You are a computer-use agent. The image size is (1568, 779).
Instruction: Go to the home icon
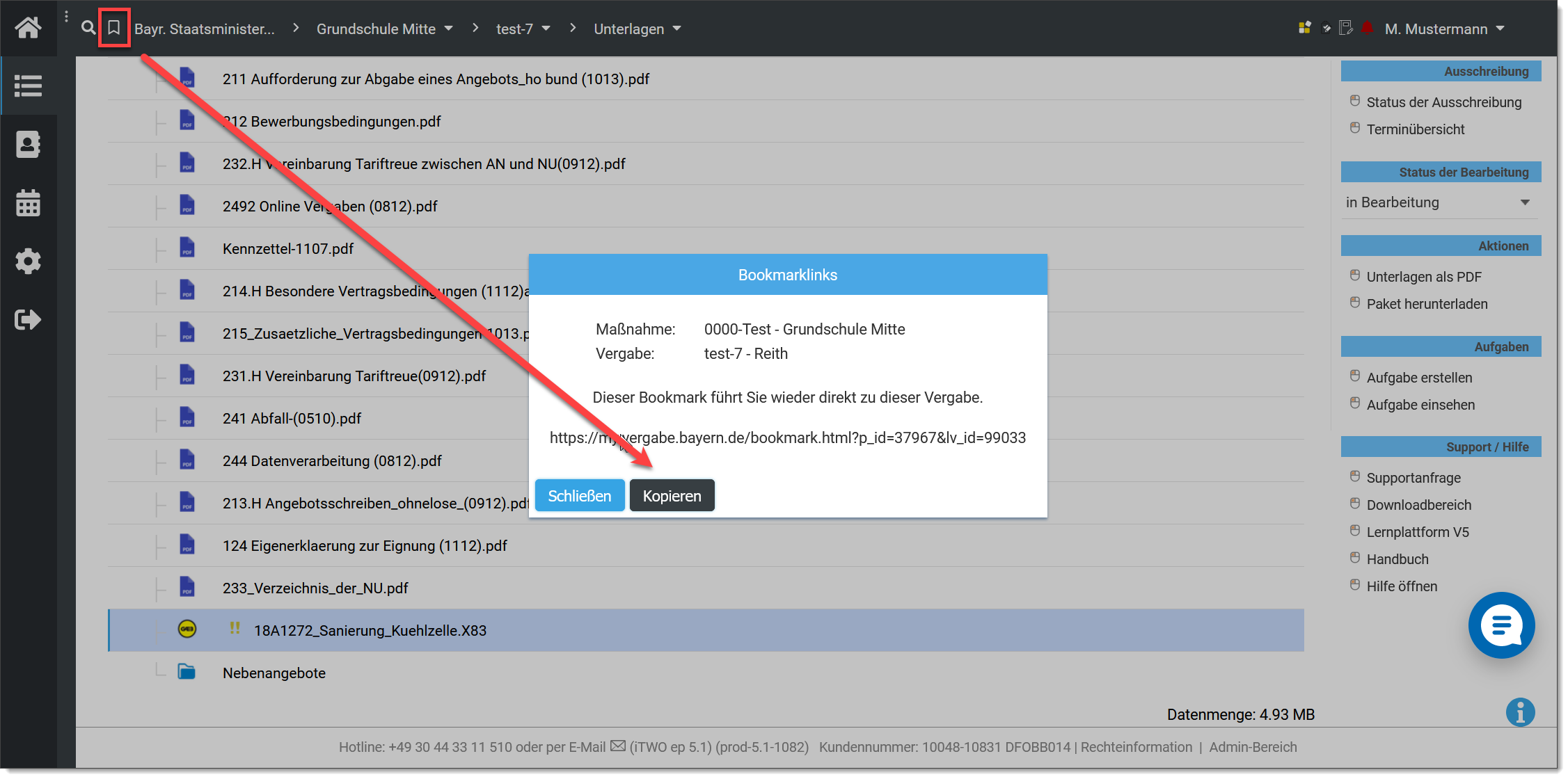28,28
